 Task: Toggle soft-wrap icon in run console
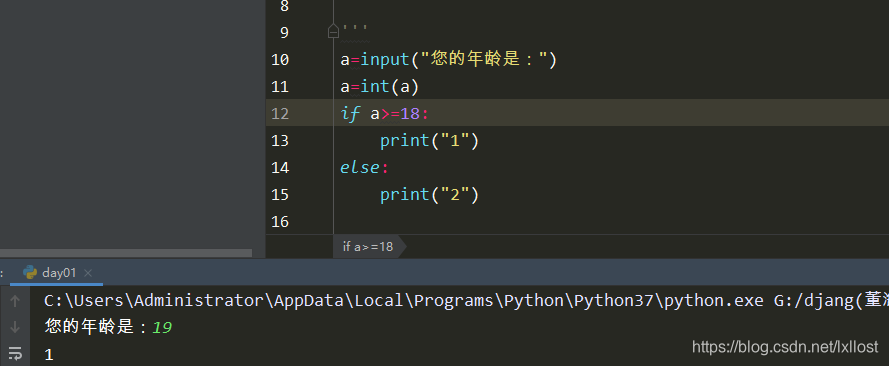coord(15,354)
